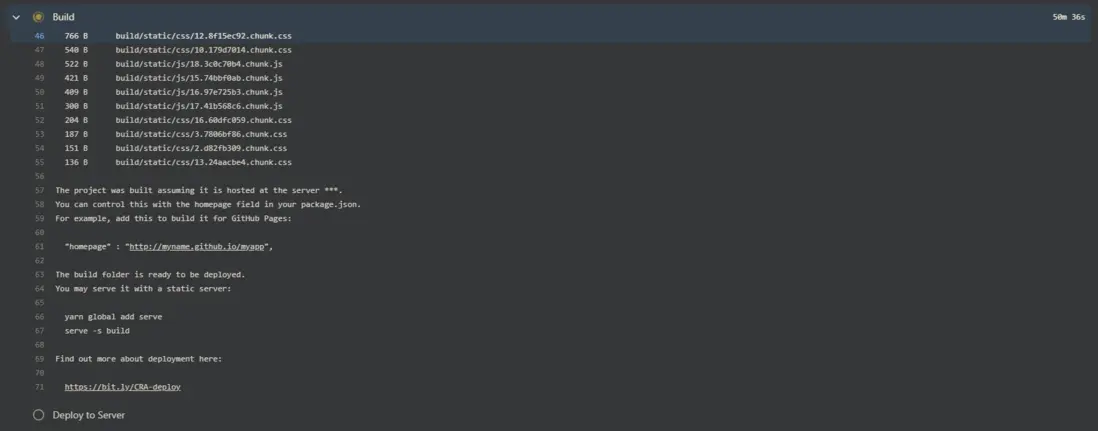The image size is (1098, 431).
Task: Click log line number 71
Action: pos(40,386)
